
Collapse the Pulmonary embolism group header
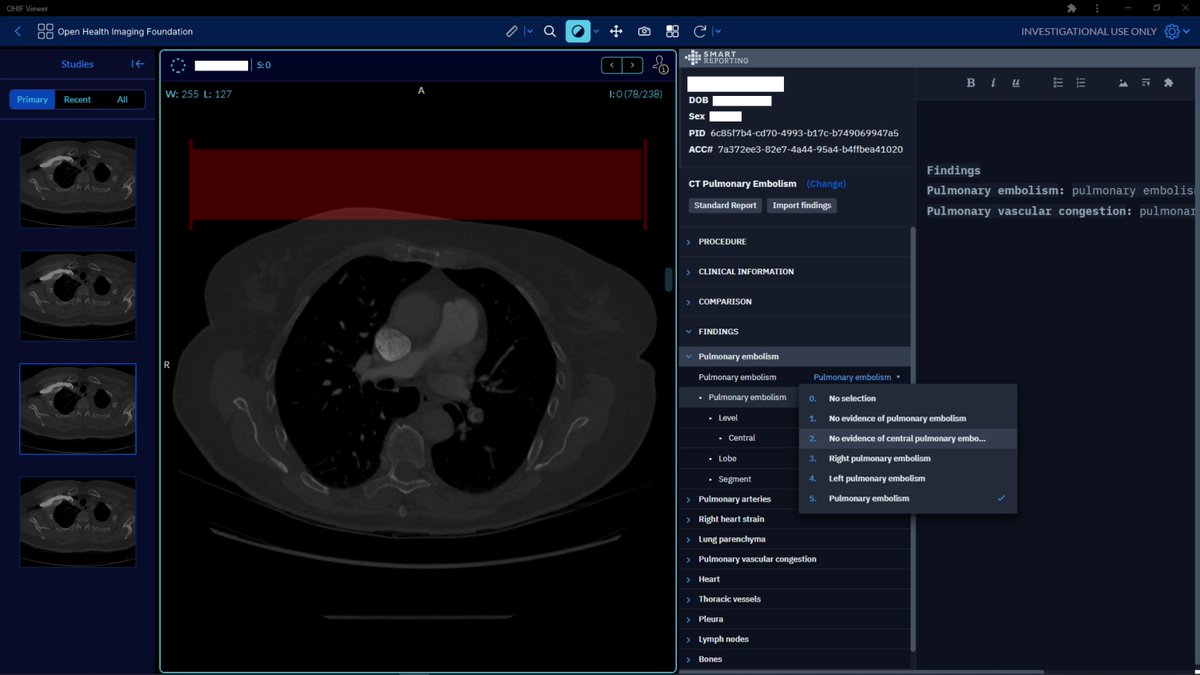pos(796,357)
